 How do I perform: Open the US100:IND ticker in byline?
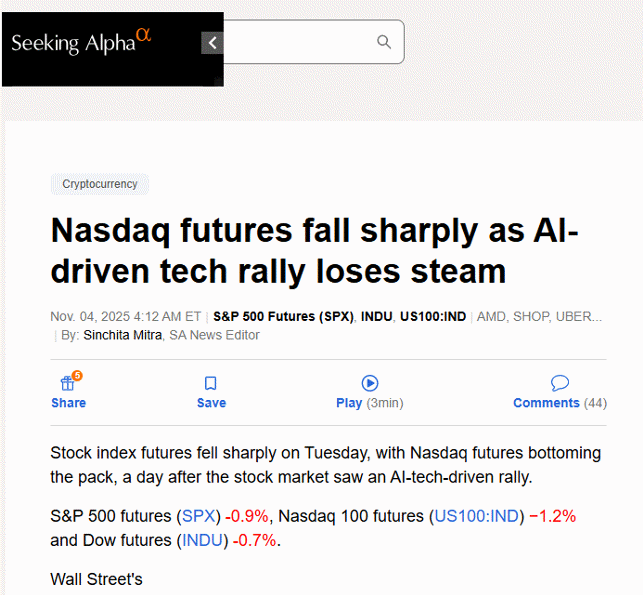tap(433, 316)
